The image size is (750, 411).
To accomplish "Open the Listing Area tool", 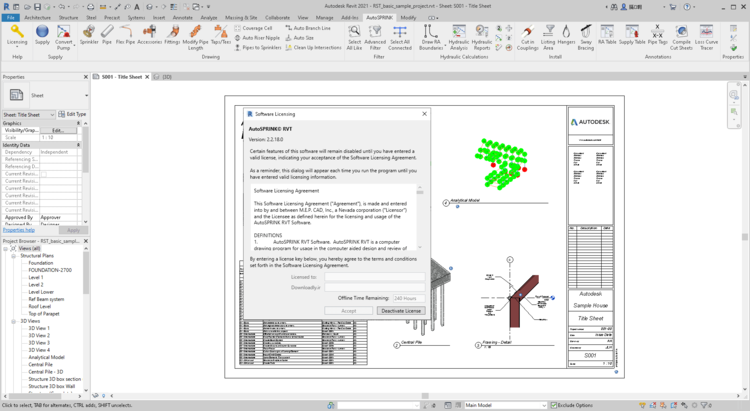I will 548,36.
